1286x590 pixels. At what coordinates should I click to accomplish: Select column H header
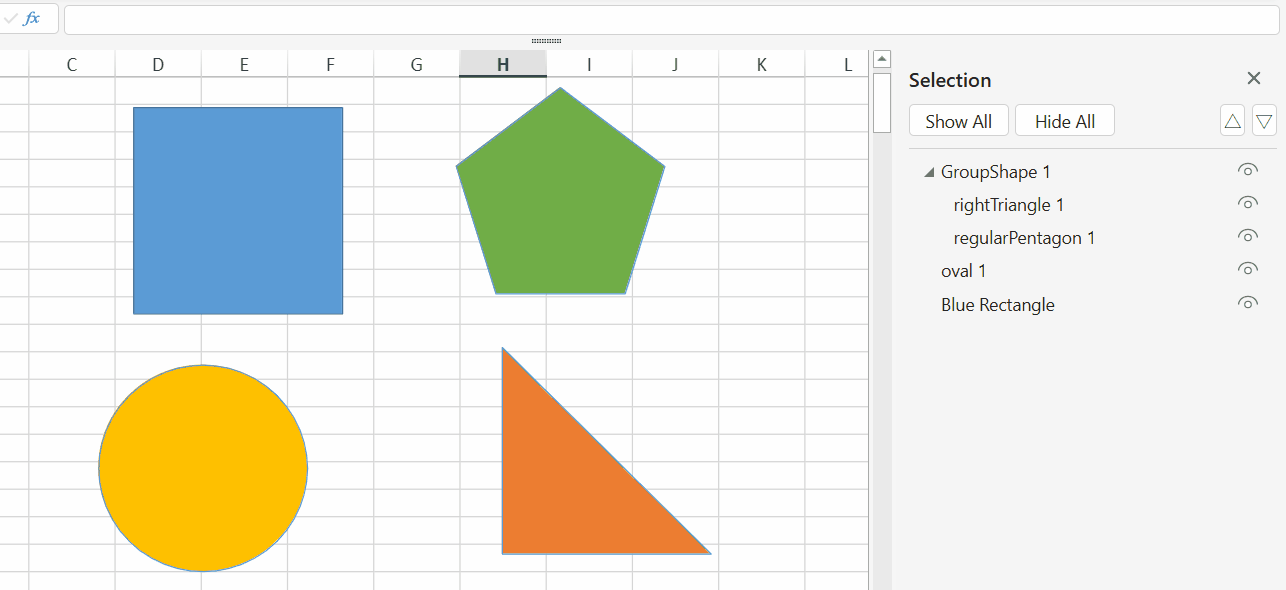point(503,64)
